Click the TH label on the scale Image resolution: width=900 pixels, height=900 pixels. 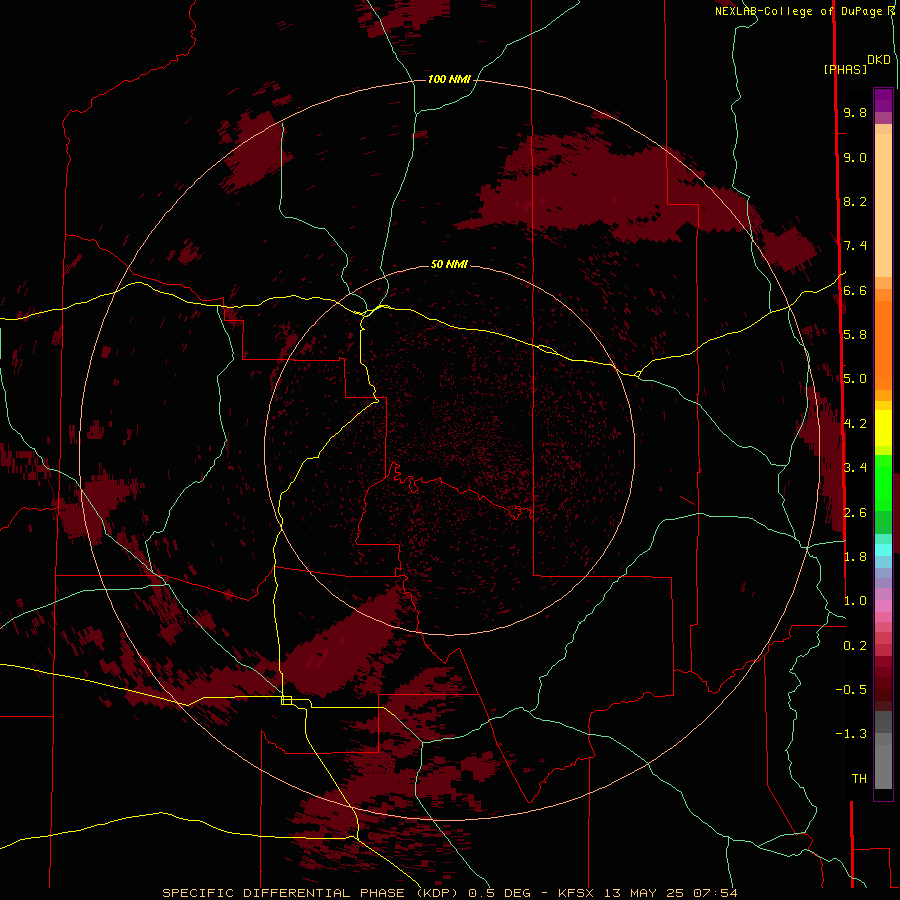[859, 779]
